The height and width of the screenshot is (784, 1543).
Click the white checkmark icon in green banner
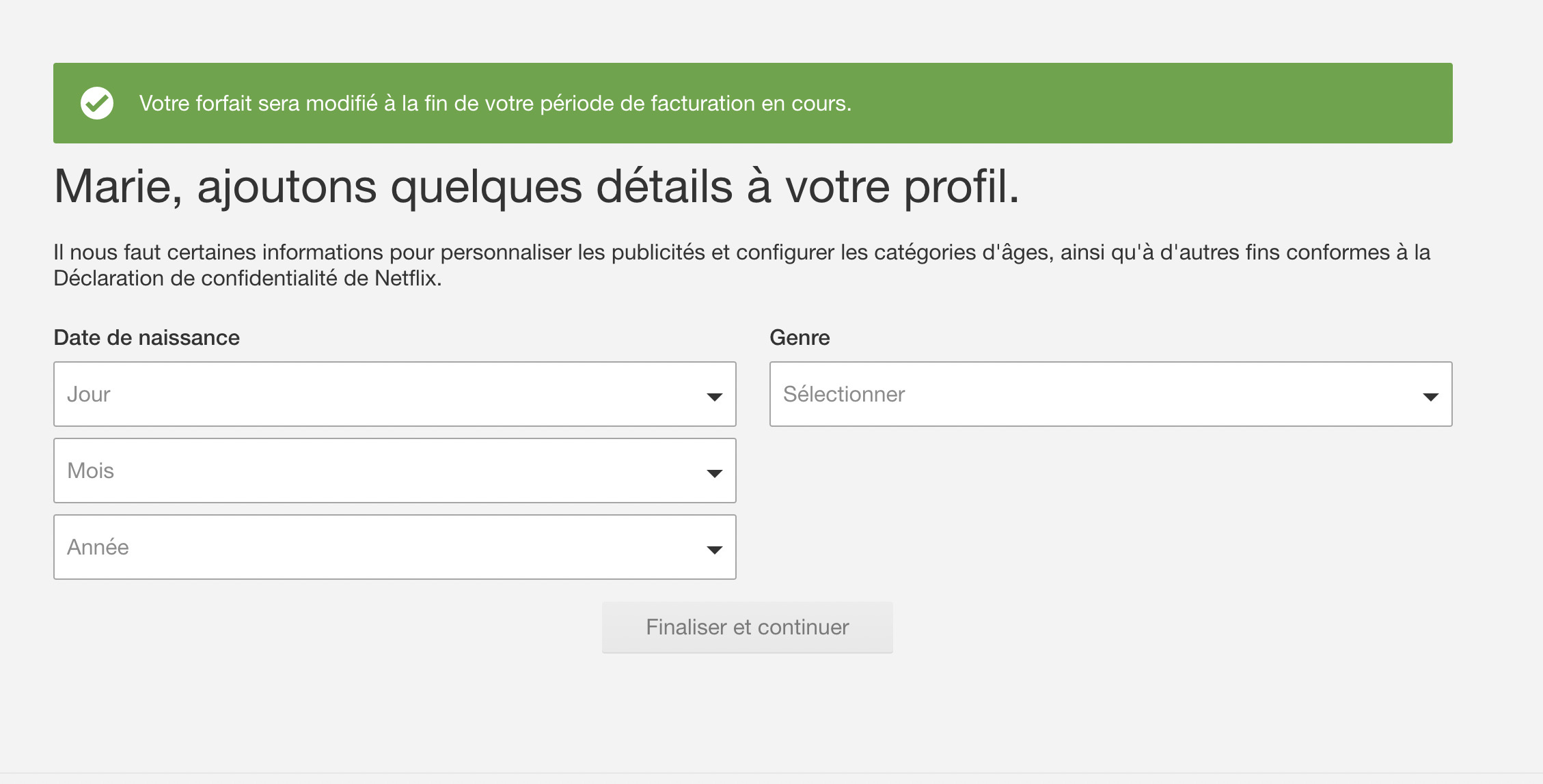tap(97, 103)
